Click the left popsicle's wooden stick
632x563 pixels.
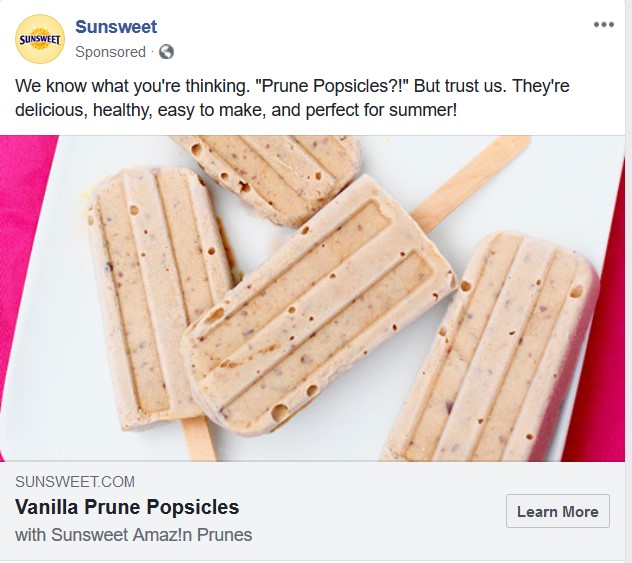(x=198, y=438)
